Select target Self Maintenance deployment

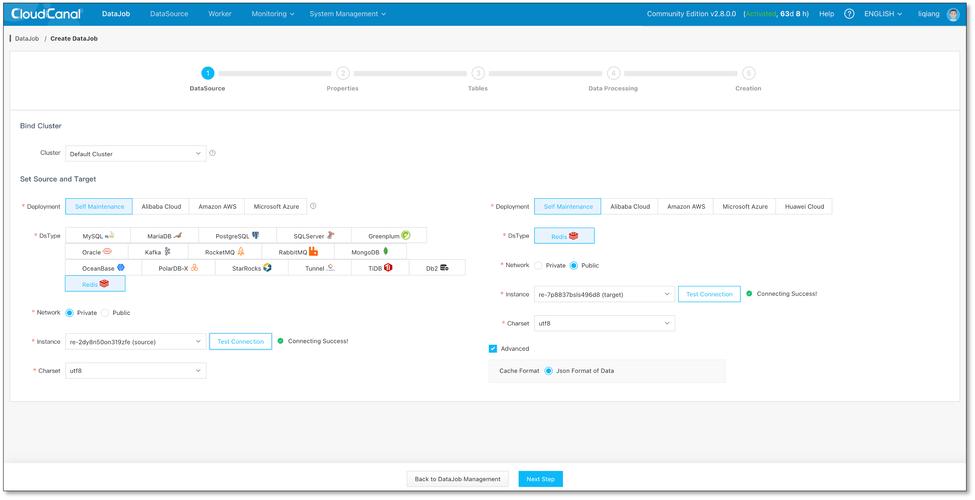568,206
